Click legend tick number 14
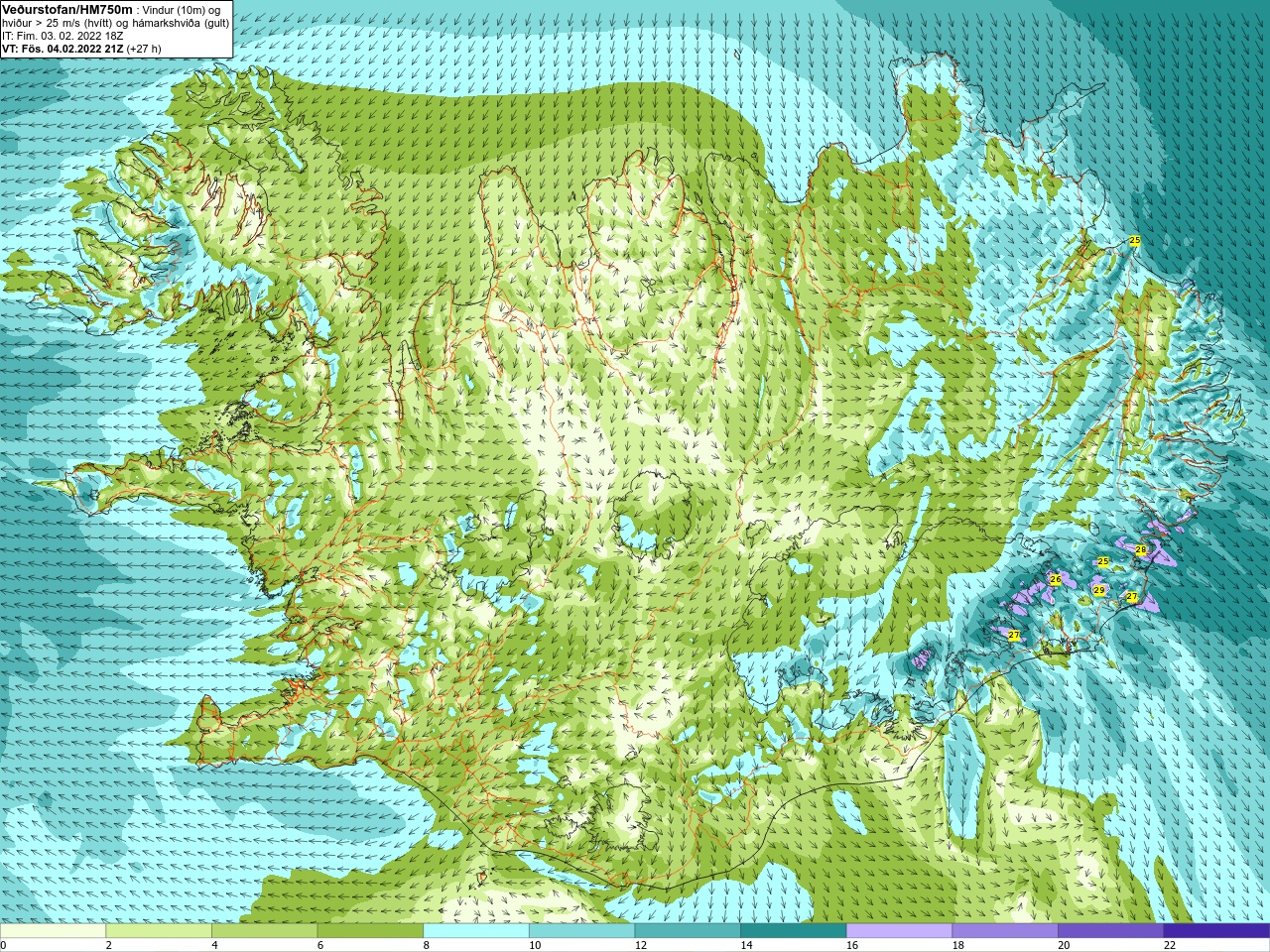Image resolution: width=1270 pixels, height=952 pixels. tap(746, 945)
